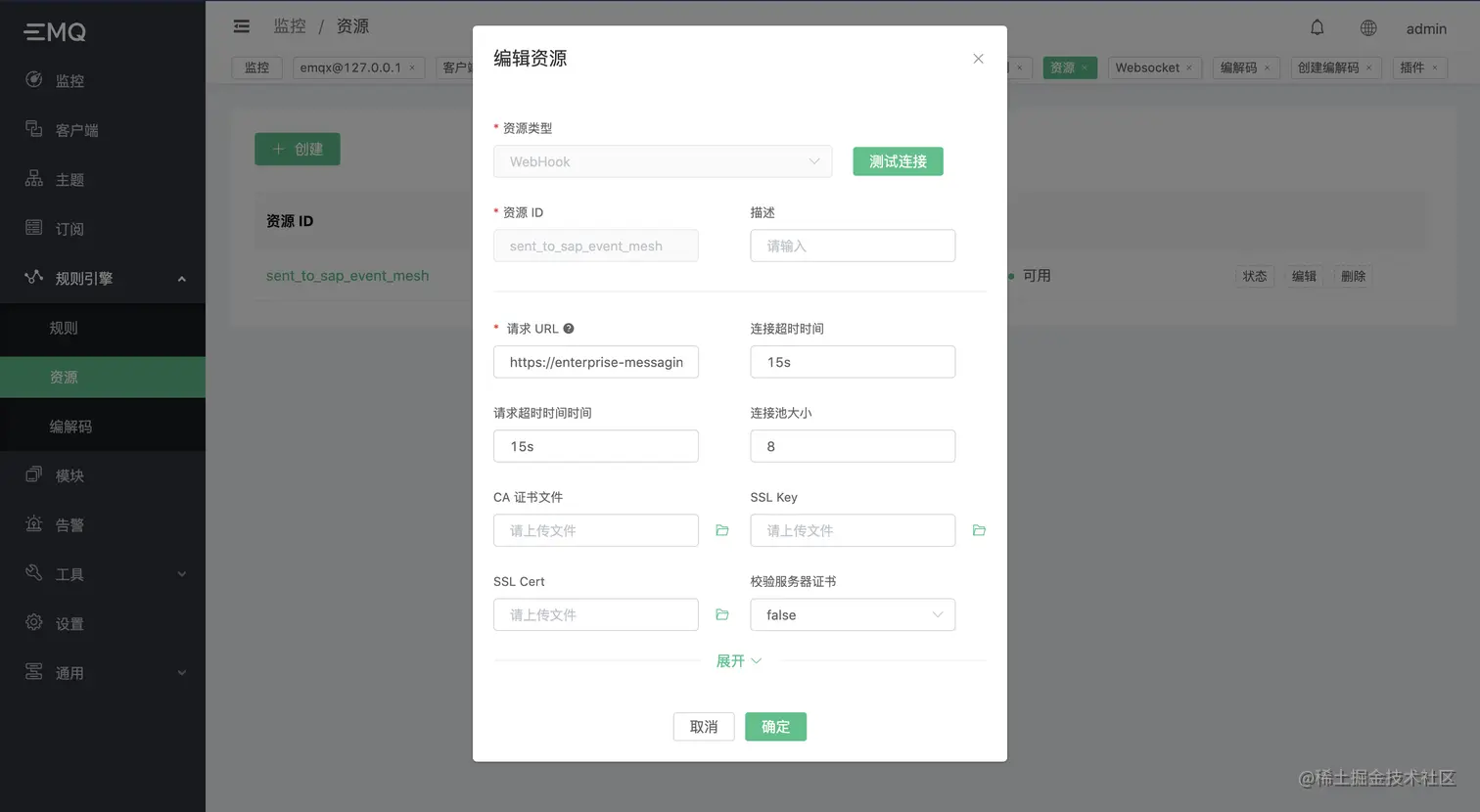Close the 插件 tab with its x
Screen dimensions: 1480x812
(x=1435, y=68)
